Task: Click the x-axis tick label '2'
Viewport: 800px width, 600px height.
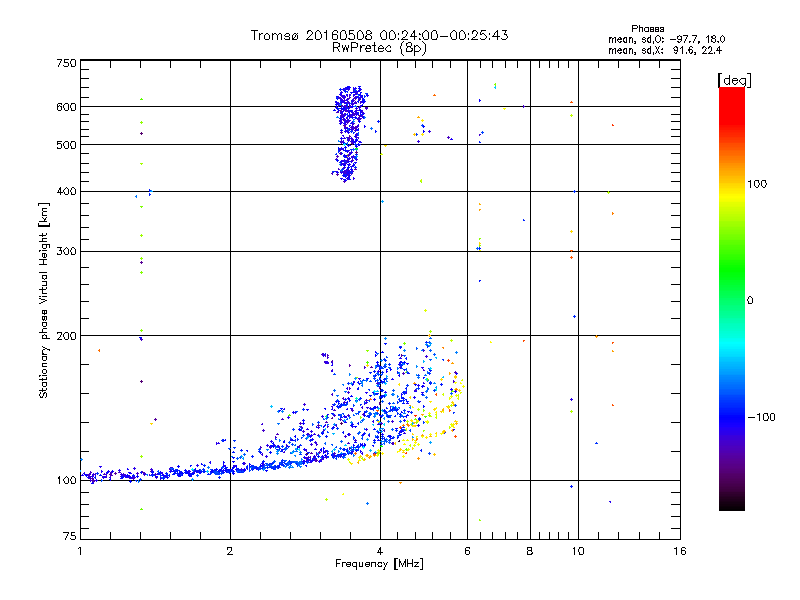Action: 230,551
